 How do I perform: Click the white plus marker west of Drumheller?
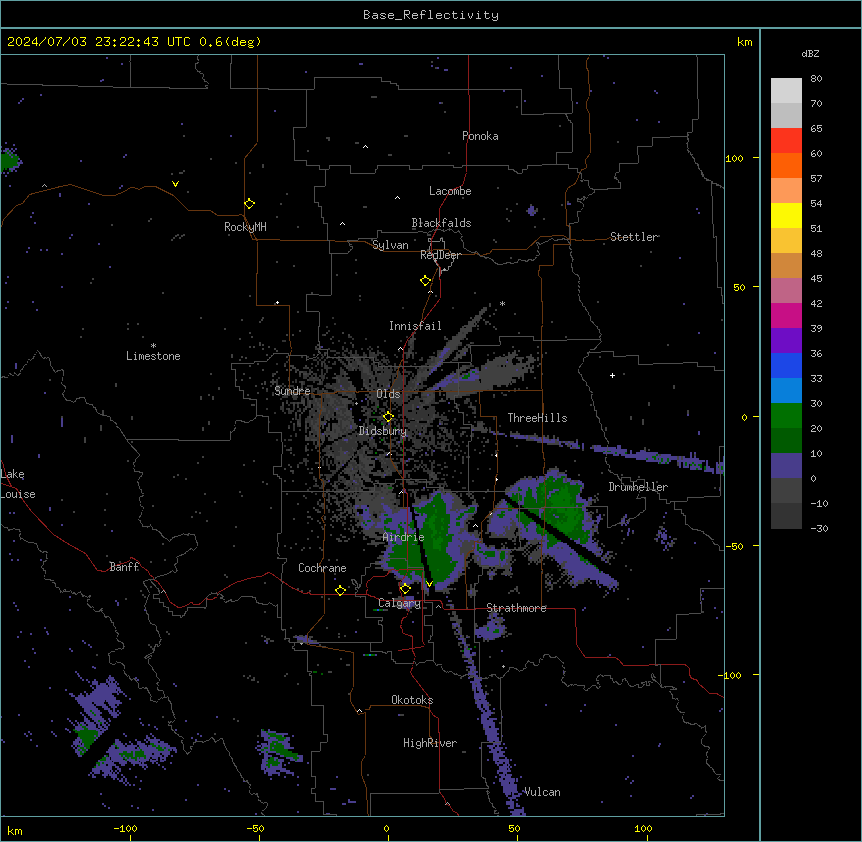coord(612,375)
